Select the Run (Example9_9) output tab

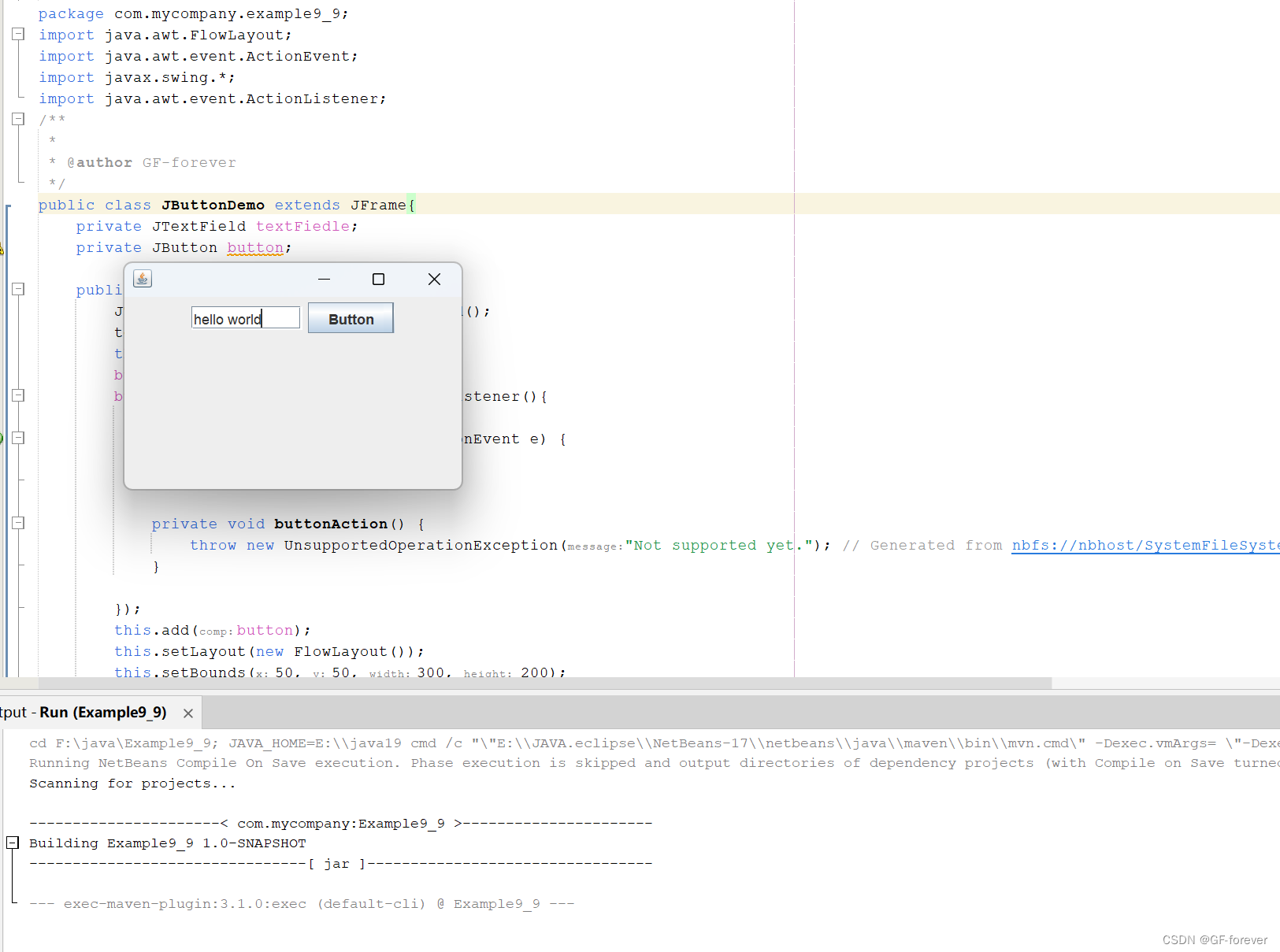(103, 713)
